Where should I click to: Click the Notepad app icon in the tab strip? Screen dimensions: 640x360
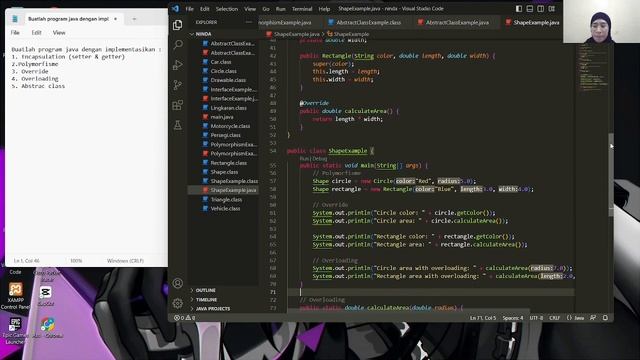pyautogui.click(x=15, y=19)
